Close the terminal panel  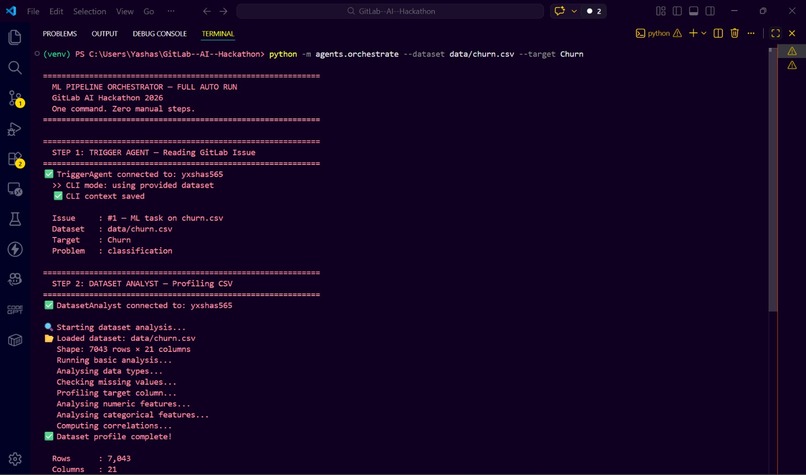pyautogui.click(x=792, y=33)
